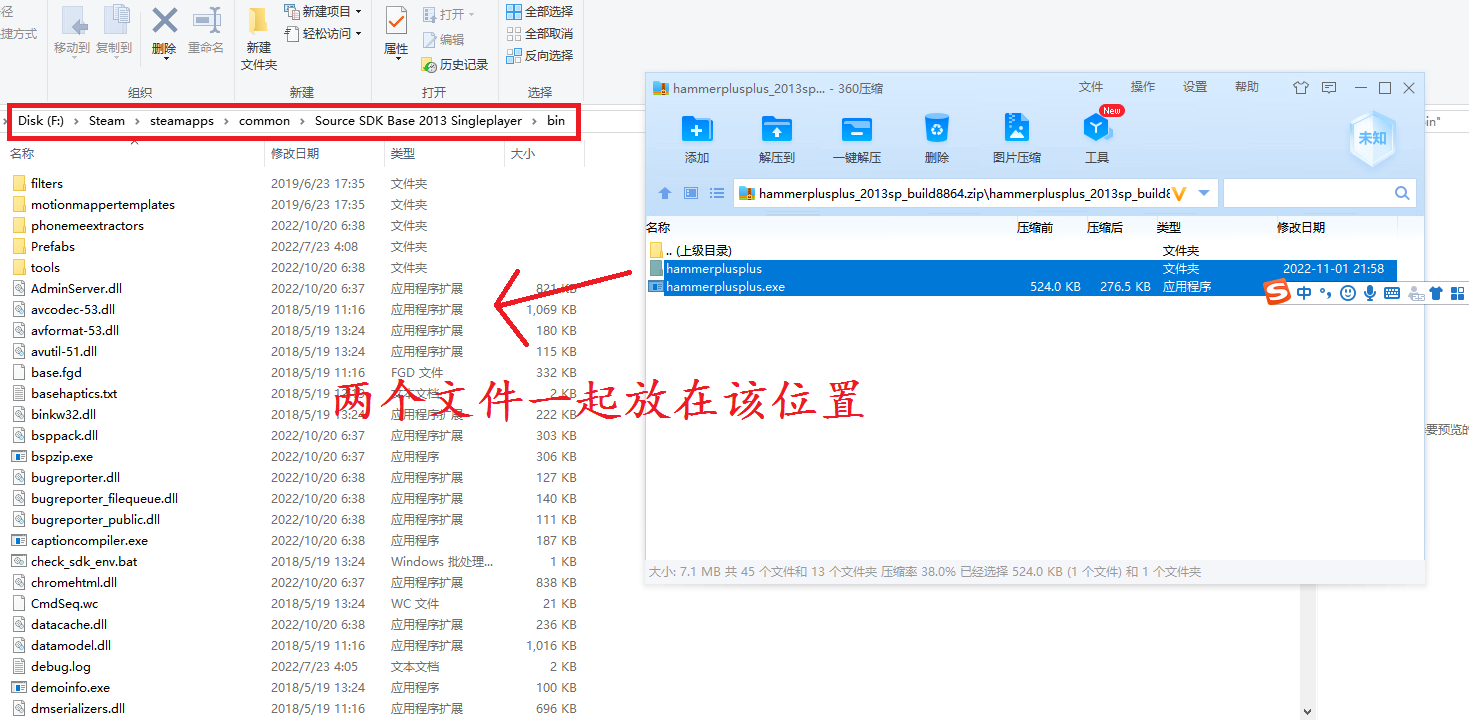
Task: Expand breadcrumb chevron after common
Action: (302, 121)
